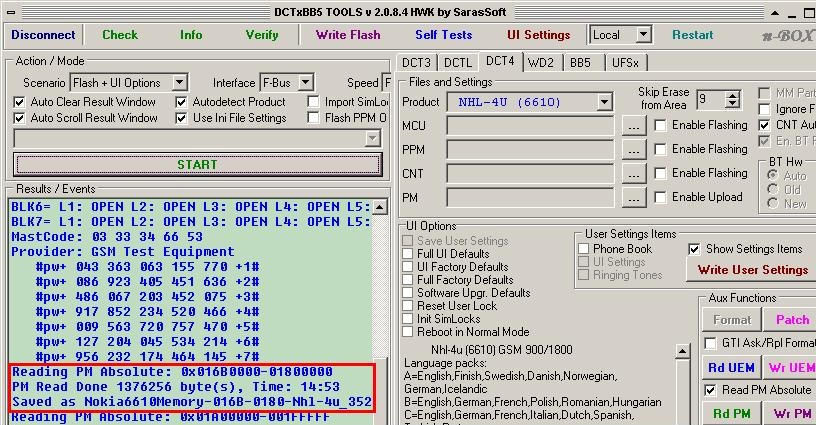Screen dimensions: 816x425
Task: Switch to the WD2 tab
Action: [541, 63]
